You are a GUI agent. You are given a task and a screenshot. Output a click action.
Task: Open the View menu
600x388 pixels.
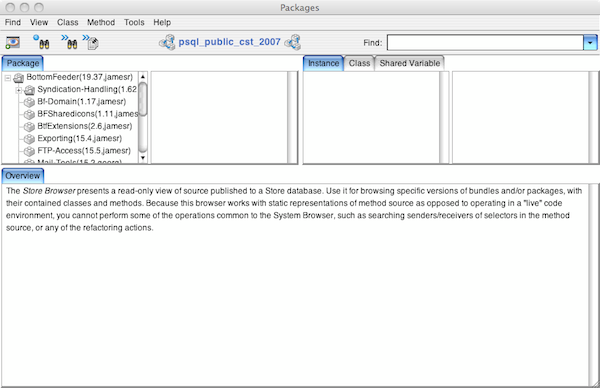39,22
